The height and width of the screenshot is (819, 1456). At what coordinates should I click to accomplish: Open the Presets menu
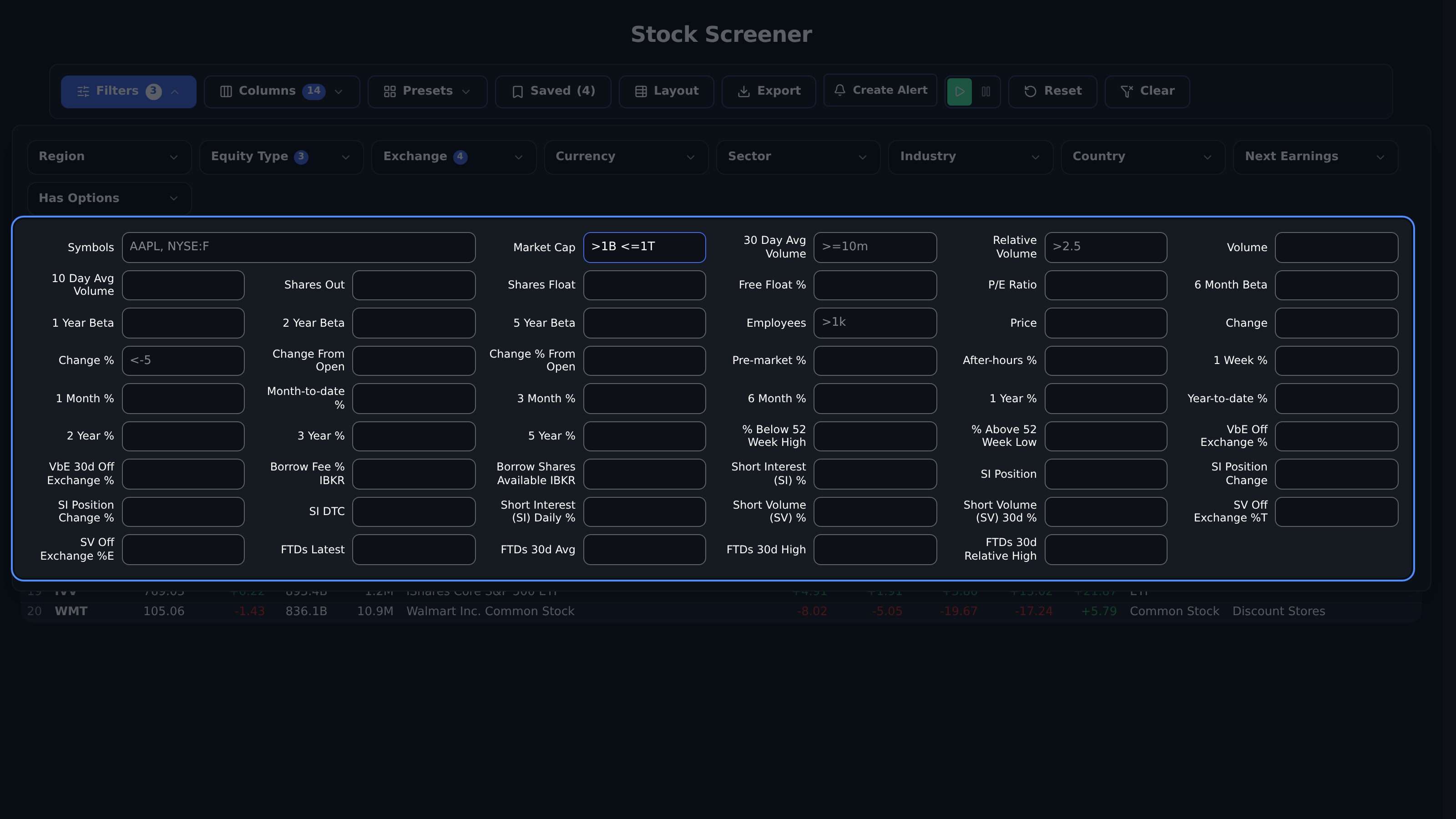click(427, 91)
